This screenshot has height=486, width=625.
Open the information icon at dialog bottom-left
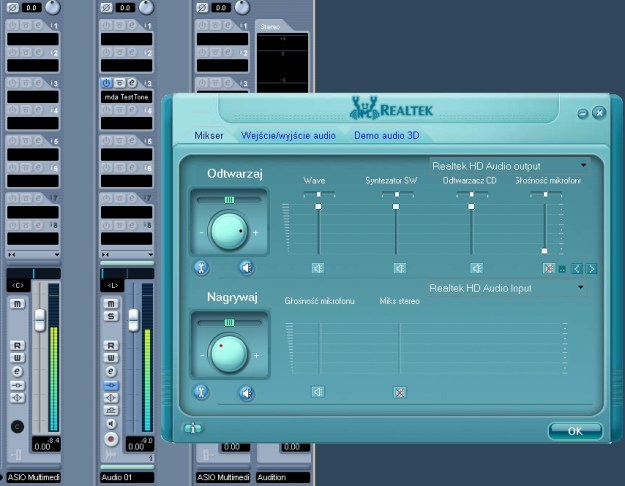[x=192, y=429]
